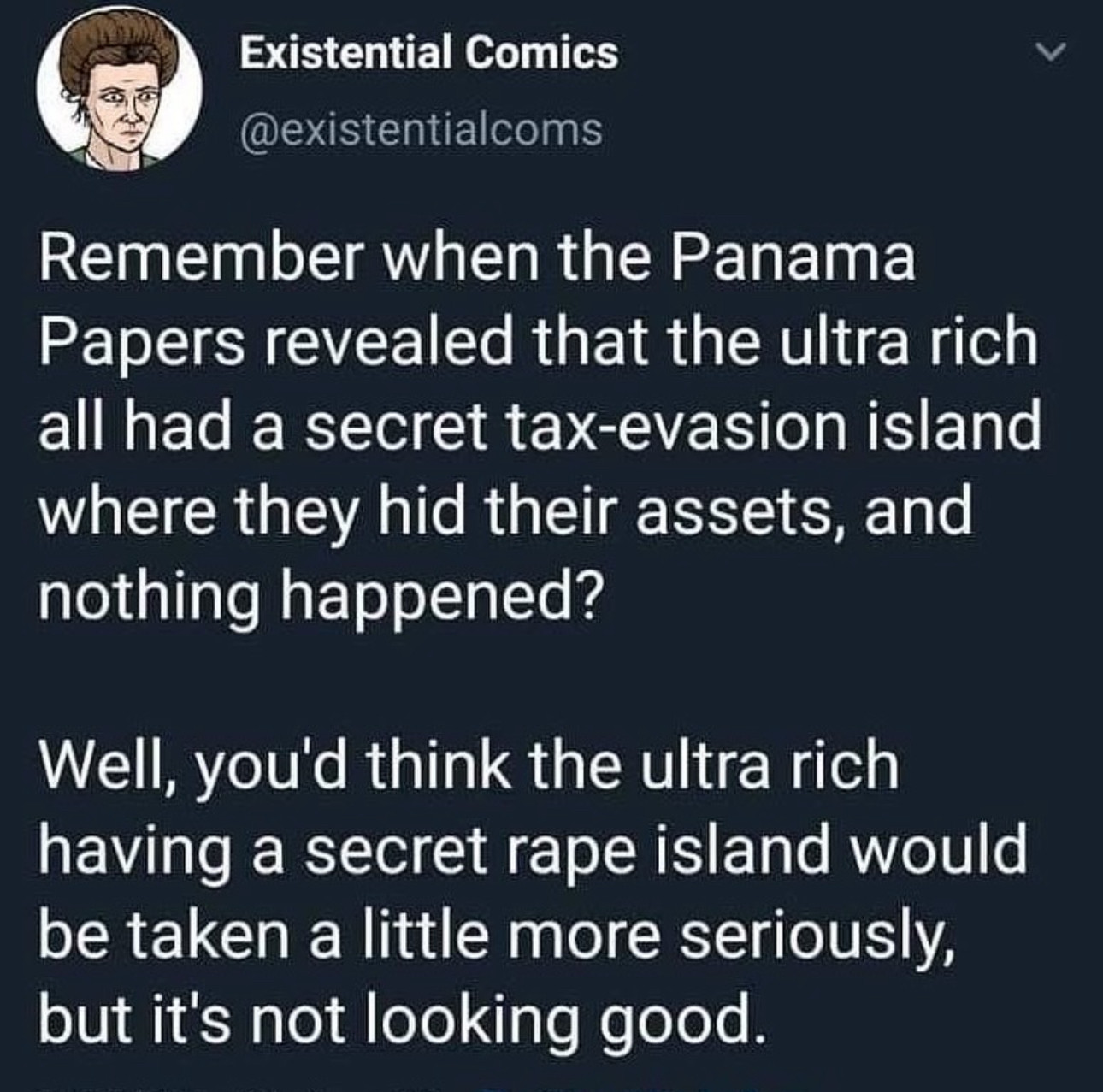
Task: Visit the @existentialcoms handle link
Action: [420, 128]
